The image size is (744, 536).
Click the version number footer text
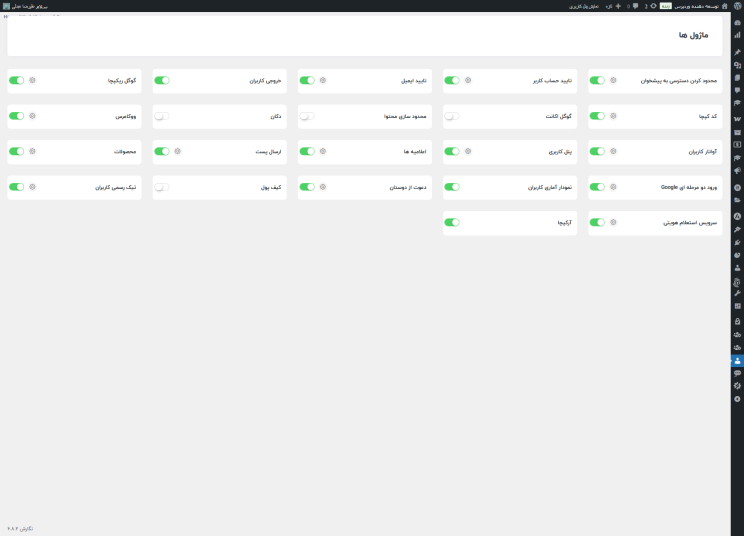pos(20,528)
